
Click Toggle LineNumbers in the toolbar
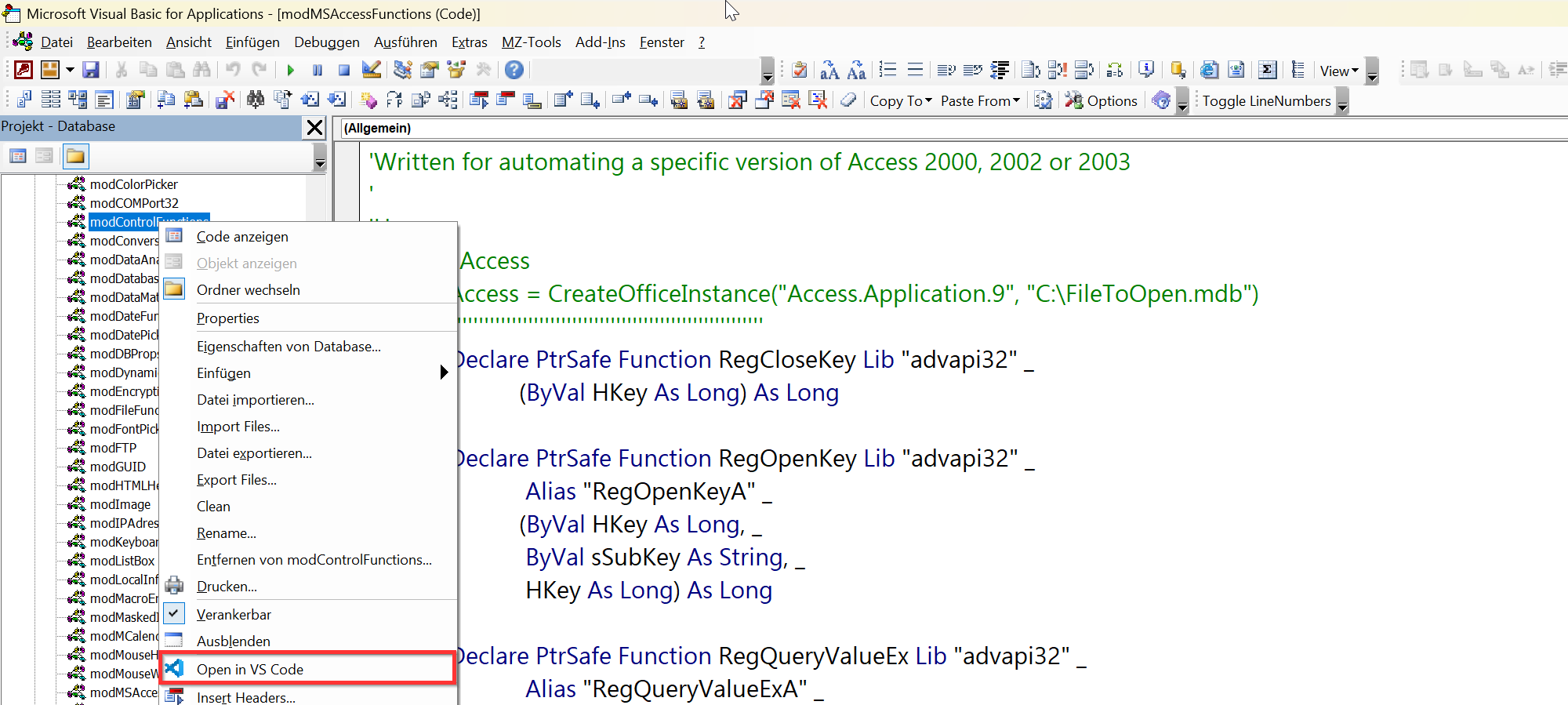[x=1266, y=101]
